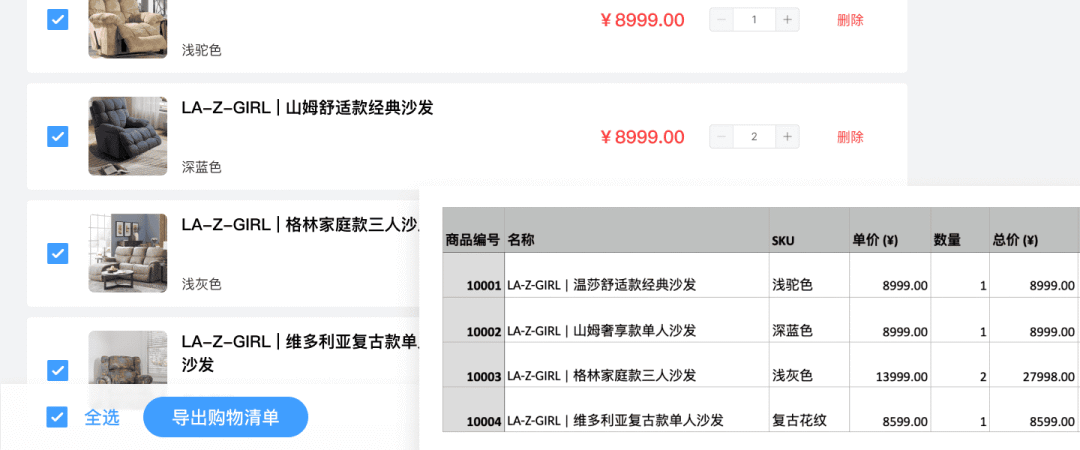The width and height of the screenshot is (1080, 450).
Task: Decrease quantity of dark blue 山姆 sofa
Action: pyautogui.click(x=722, y=136)
